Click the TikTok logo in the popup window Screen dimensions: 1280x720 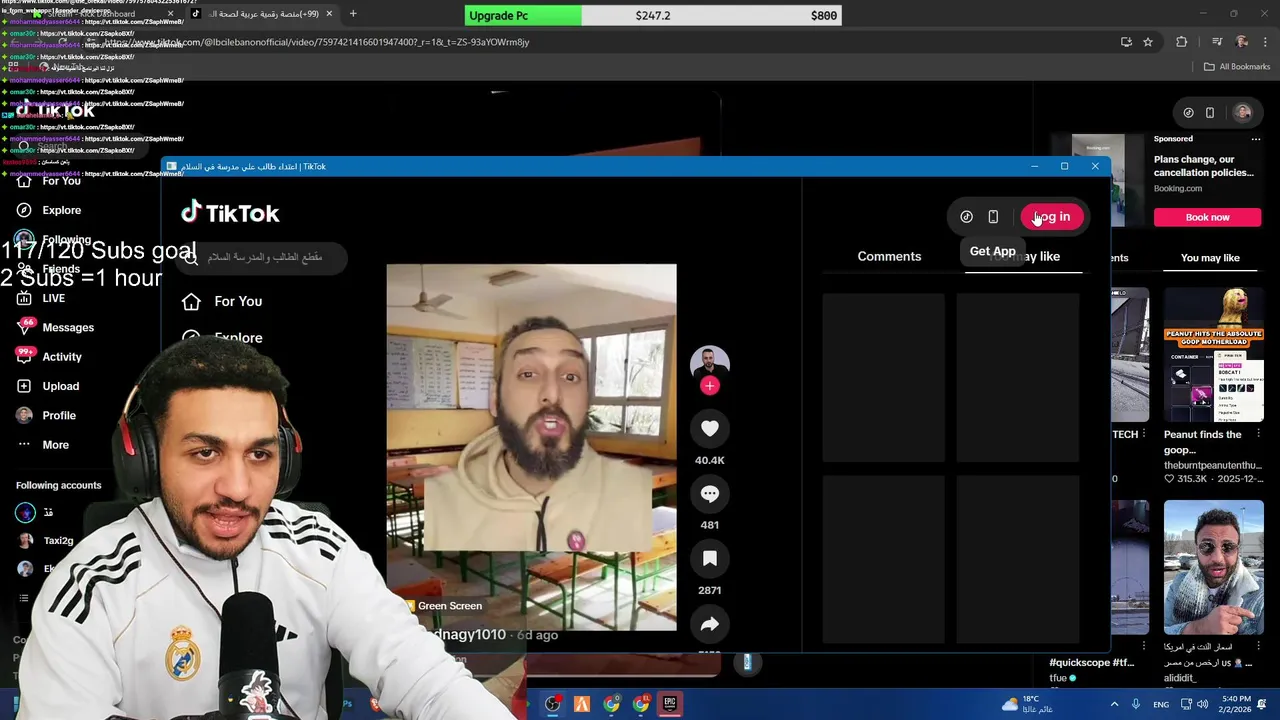tap(230, 212)
